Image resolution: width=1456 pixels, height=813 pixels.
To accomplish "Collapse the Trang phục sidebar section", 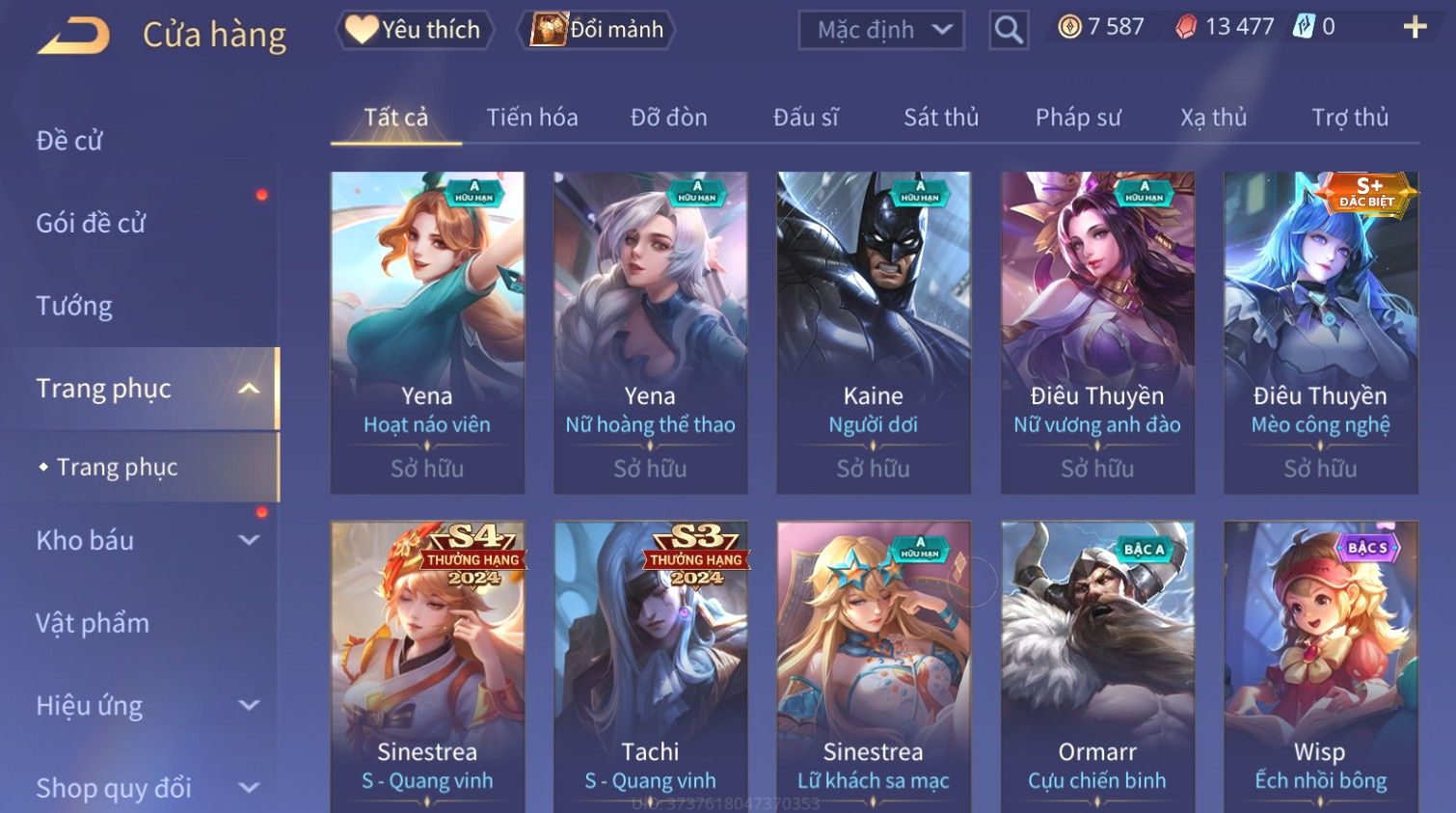I will [x=249, y=389].
